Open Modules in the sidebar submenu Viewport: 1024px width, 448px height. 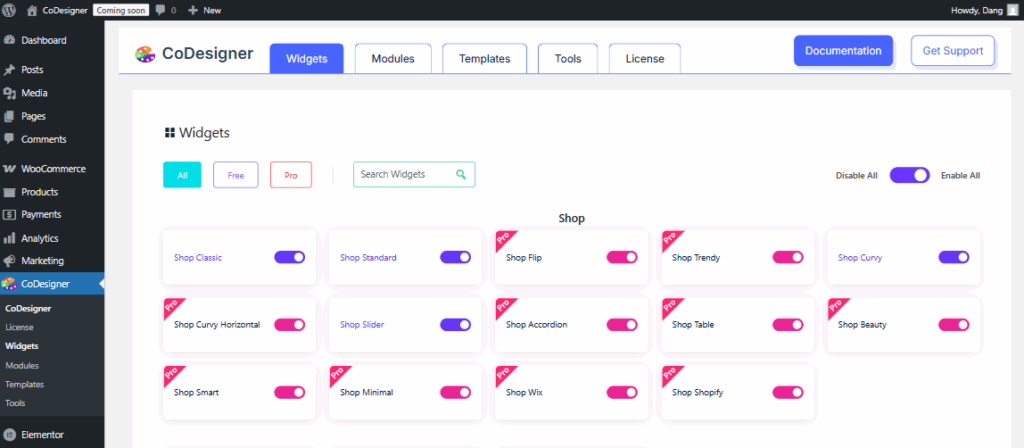(x=22, y=366)
